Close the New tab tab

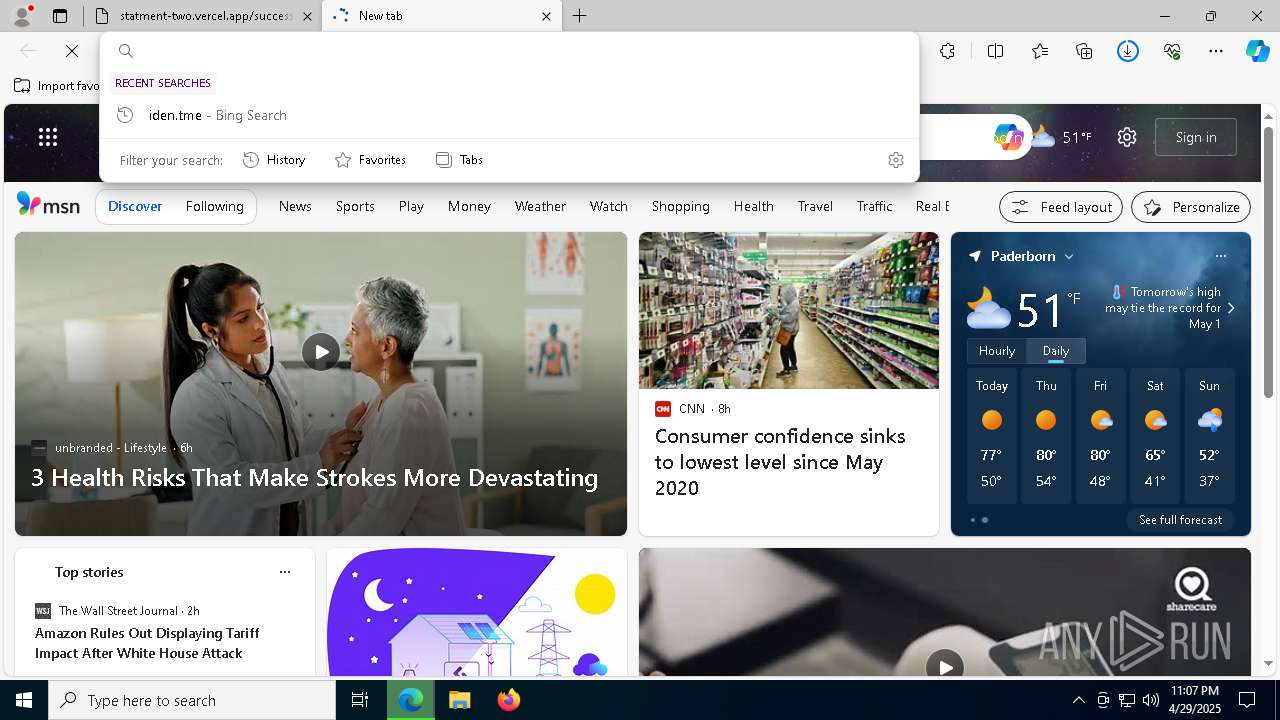pyautogui.click(x=546, y=16)
